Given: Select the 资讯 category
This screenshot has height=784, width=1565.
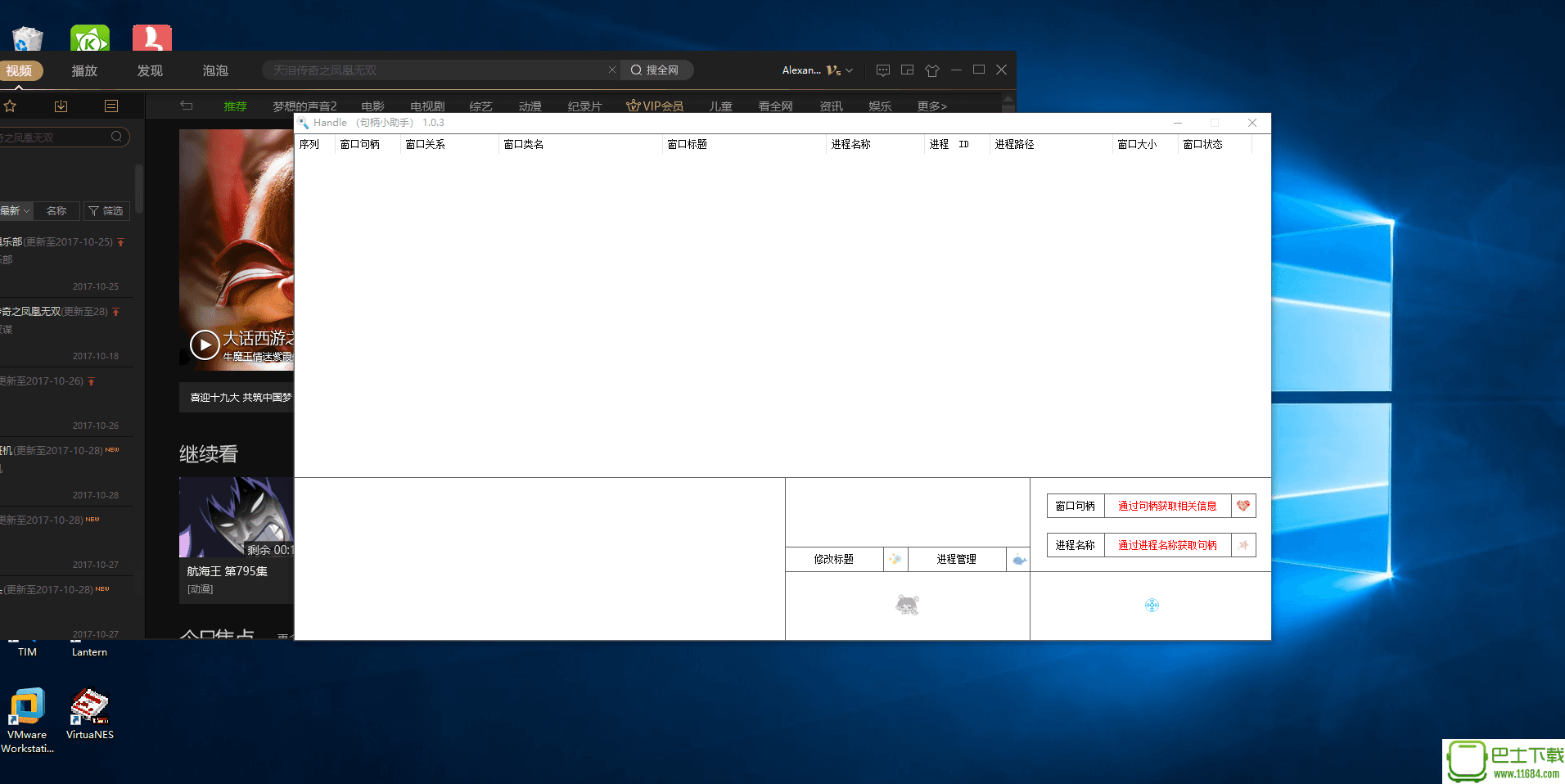Looking at the screenshot, I should [x=831, y=106].
